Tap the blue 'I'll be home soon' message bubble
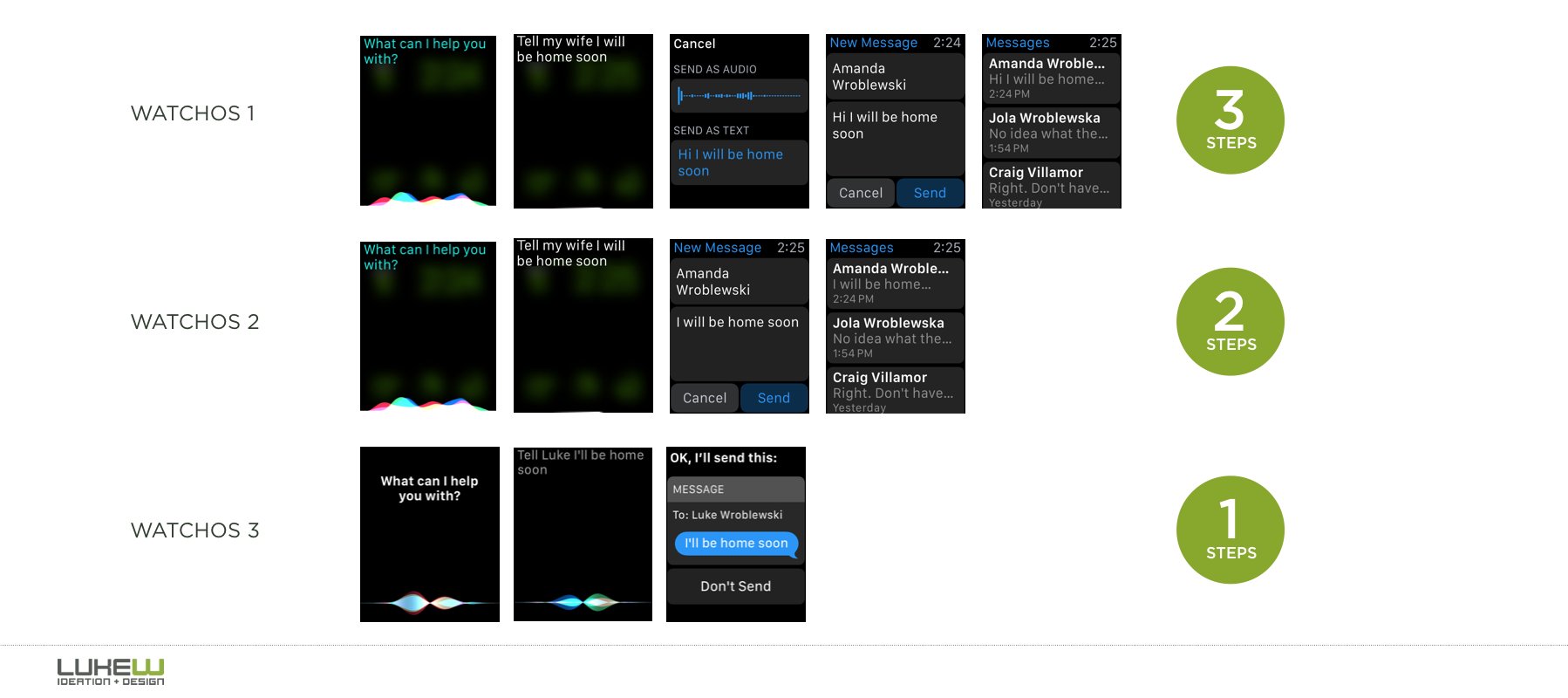1568x698 pixels. pos(736,544)
